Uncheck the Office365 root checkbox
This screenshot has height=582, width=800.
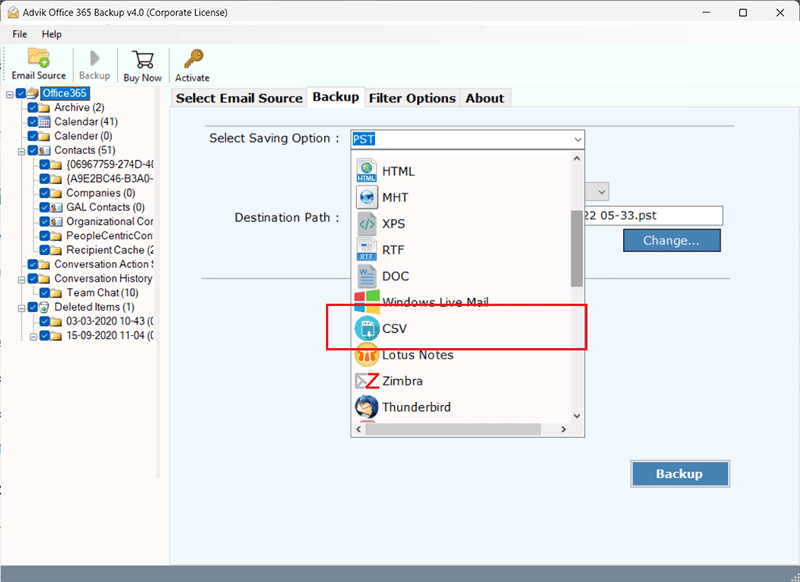click(x=21, y=93)
